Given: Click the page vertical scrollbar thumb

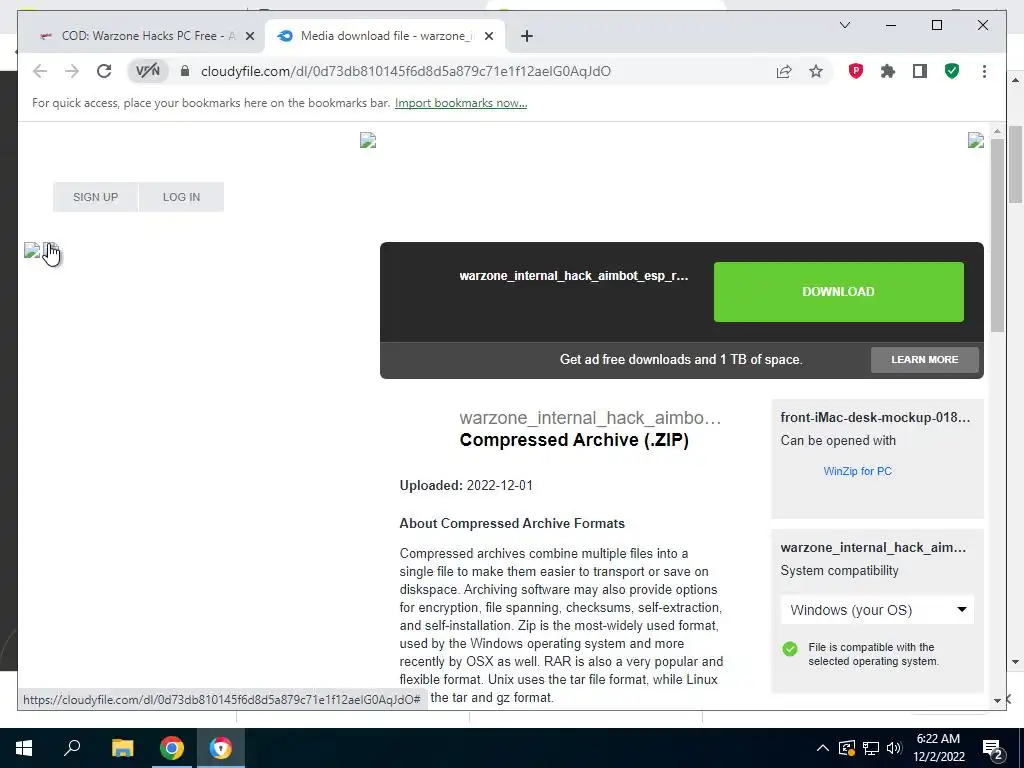Looking at the screenshot, I should tap(997, 235).
